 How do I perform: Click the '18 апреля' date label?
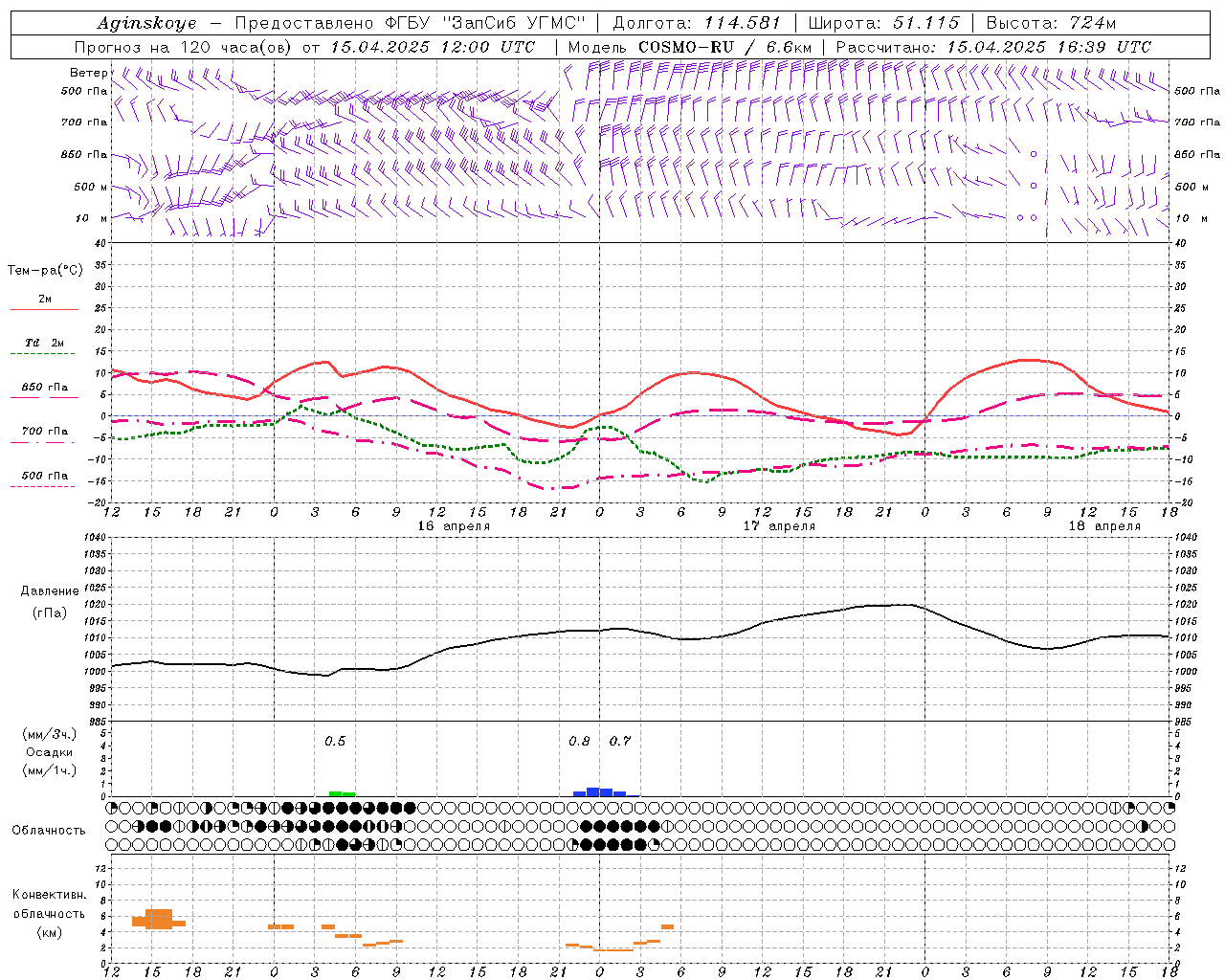(1104, 526)
